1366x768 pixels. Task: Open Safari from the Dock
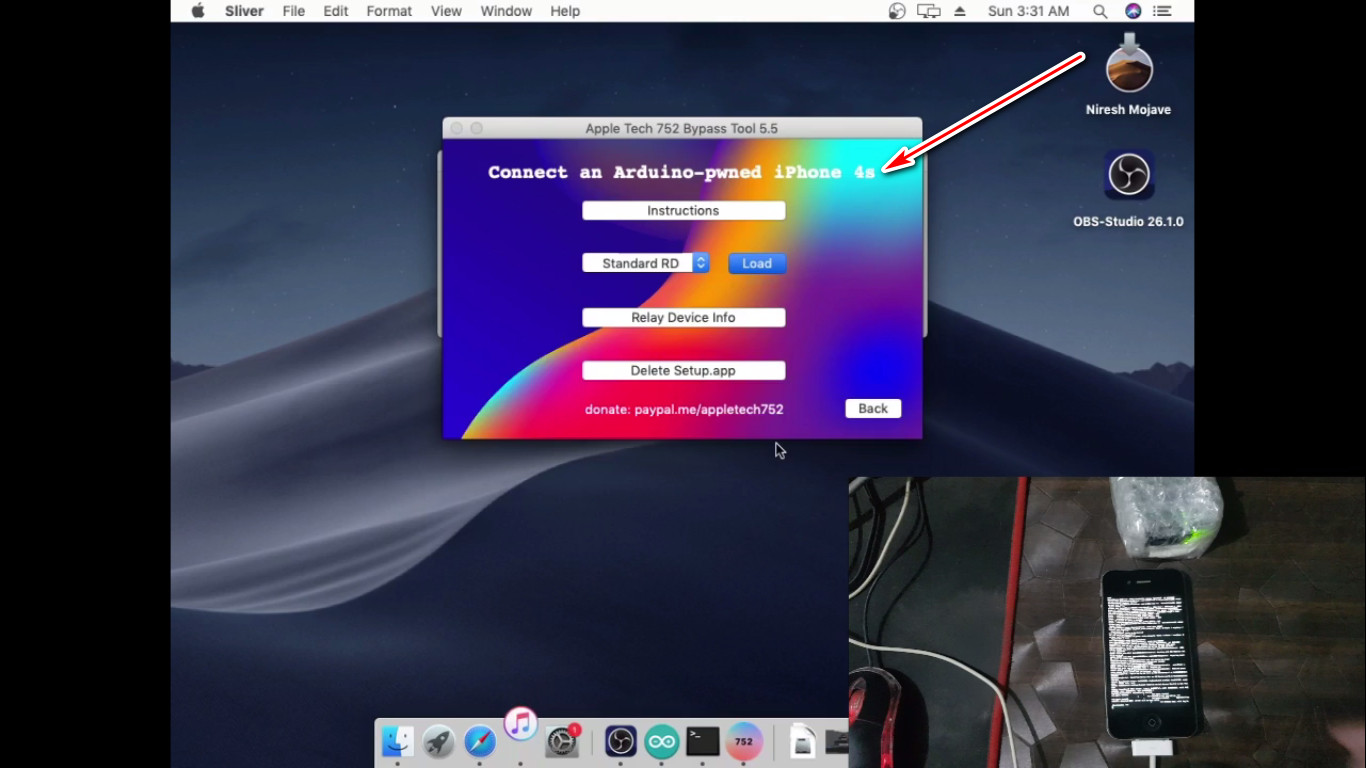click(x=479, y=742)
